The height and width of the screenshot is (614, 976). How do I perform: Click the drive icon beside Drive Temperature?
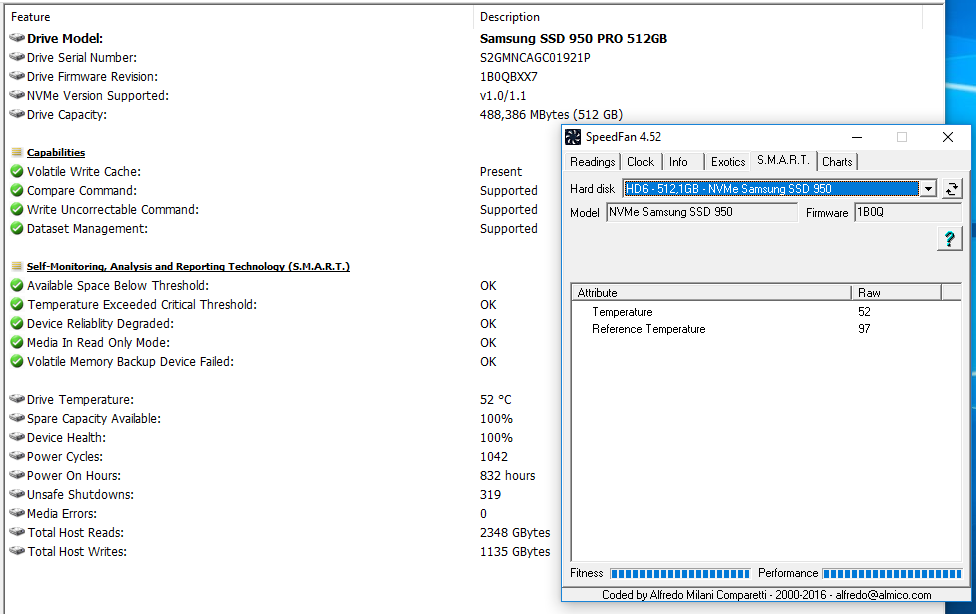(17, 399)
